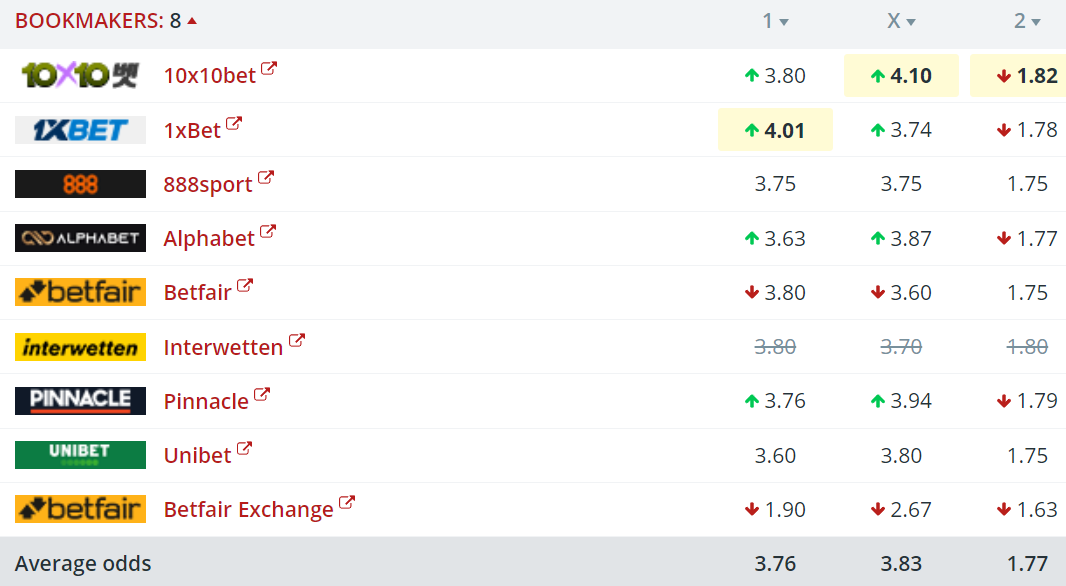Open external link icon beside Betfair Exchange

347,503
